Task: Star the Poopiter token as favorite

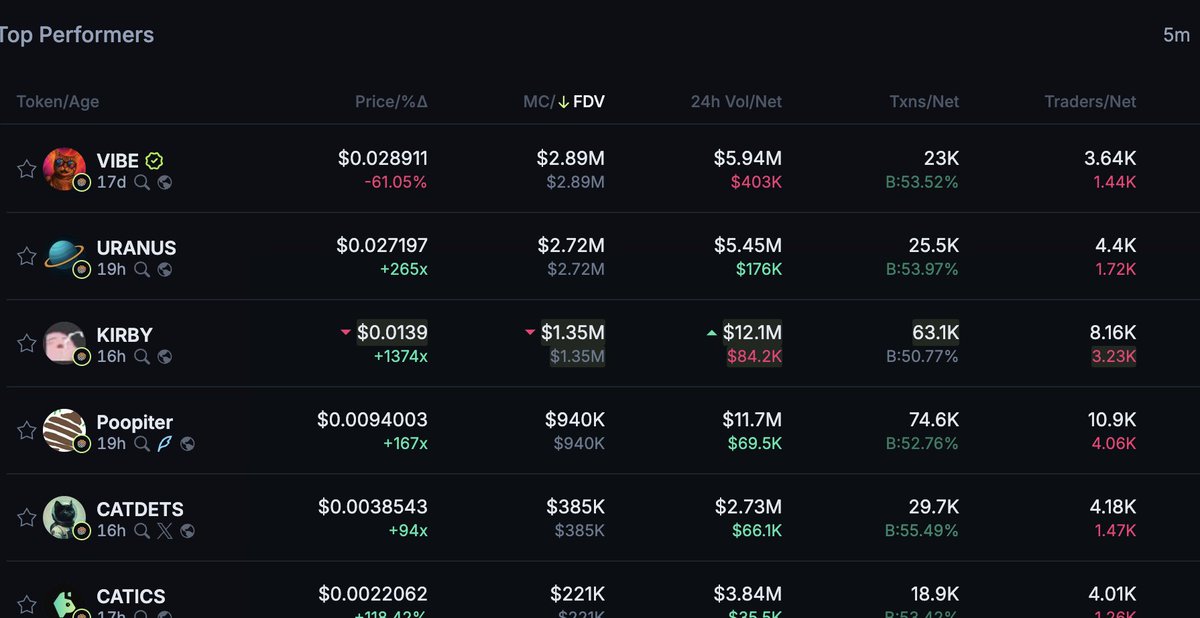Action: (26, 430)
